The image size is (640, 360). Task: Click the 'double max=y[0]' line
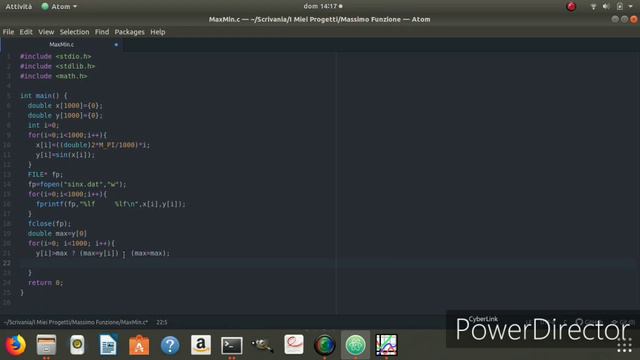pos(57,233)
